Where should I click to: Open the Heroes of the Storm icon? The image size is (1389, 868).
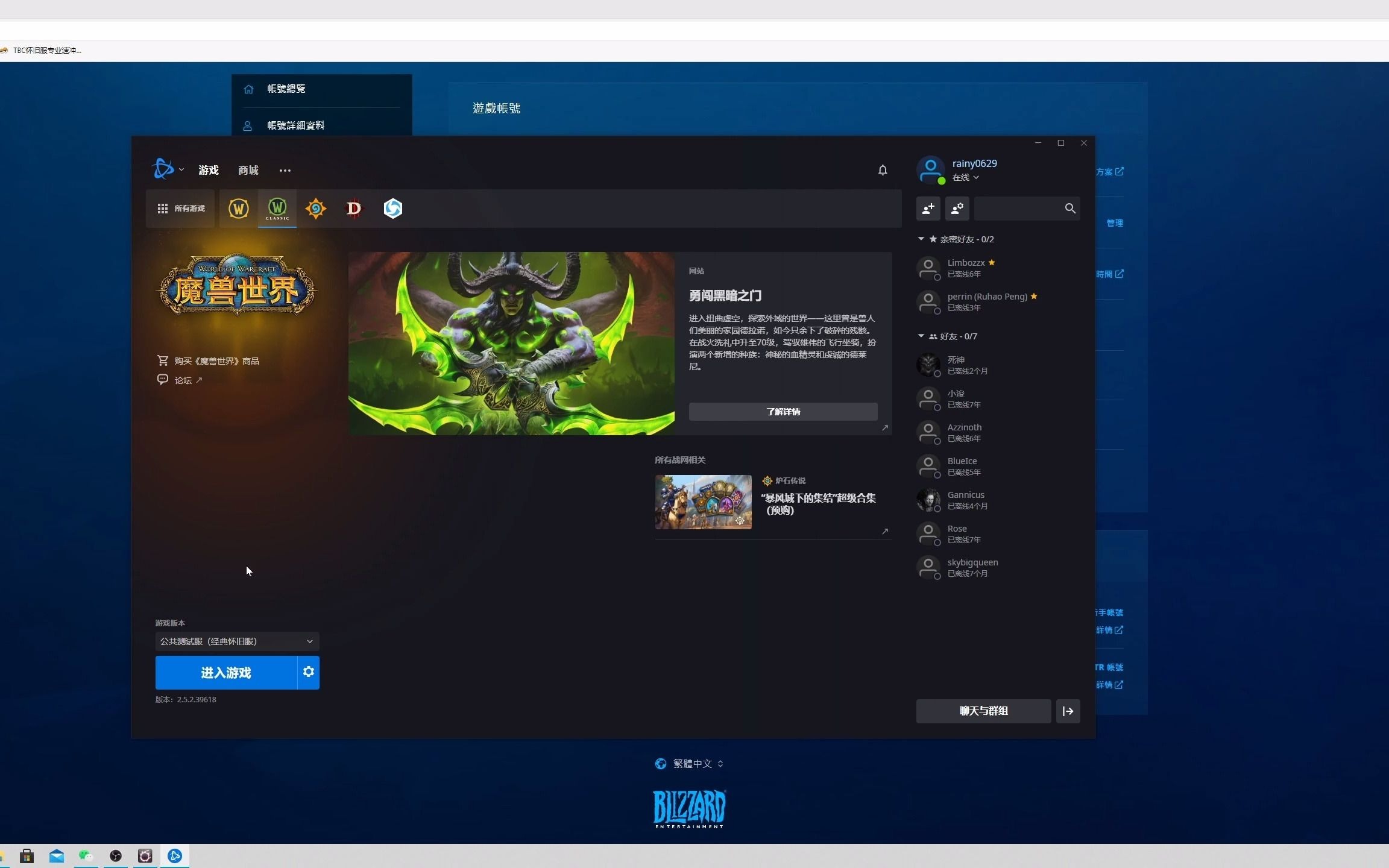(392, 209)
